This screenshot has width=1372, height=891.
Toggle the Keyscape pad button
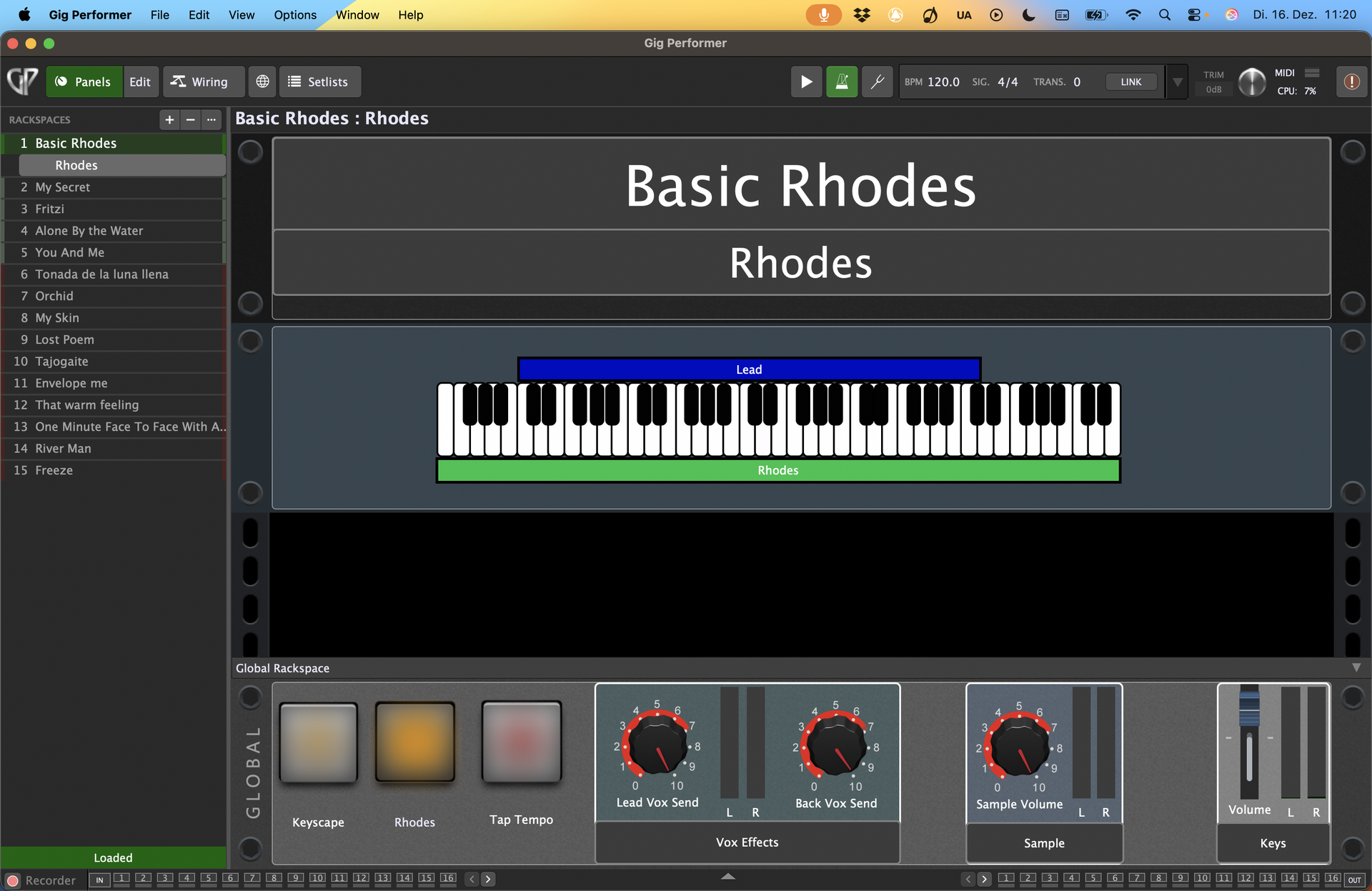[x=318, y=743]
